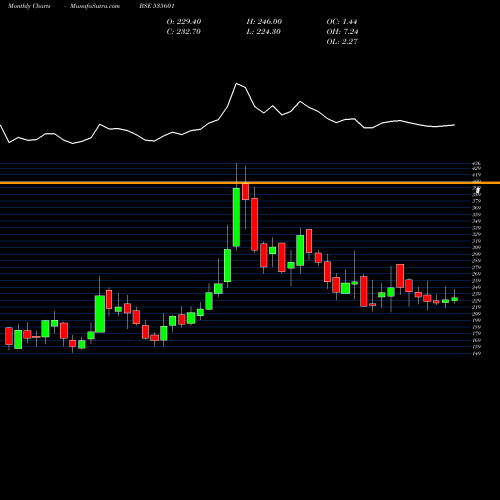Viewport: 500px width, 500px height.
Task: Click the 'MunafaSutra.com' label
Action: (95, 6)
